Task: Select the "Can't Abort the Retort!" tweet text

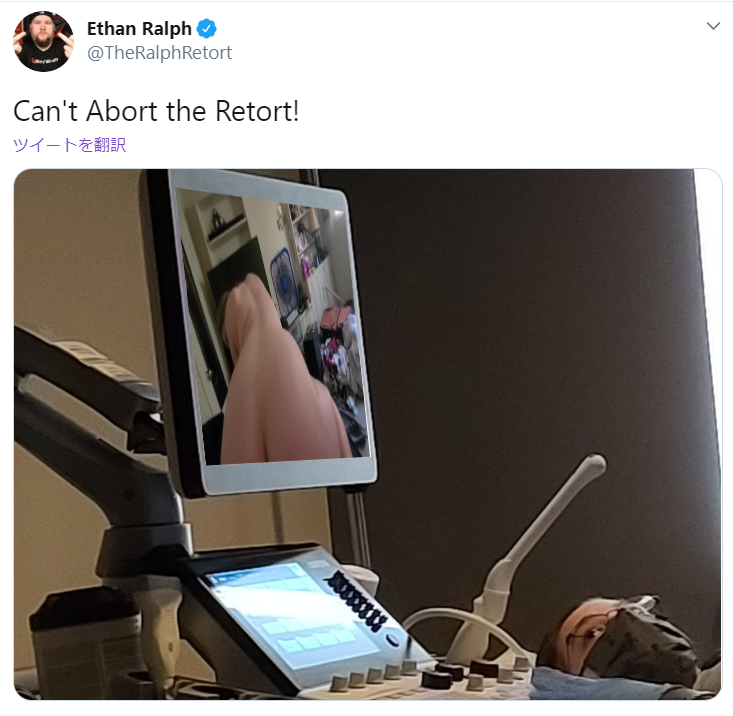Action: pyautogui.click(x=156, y=111)
